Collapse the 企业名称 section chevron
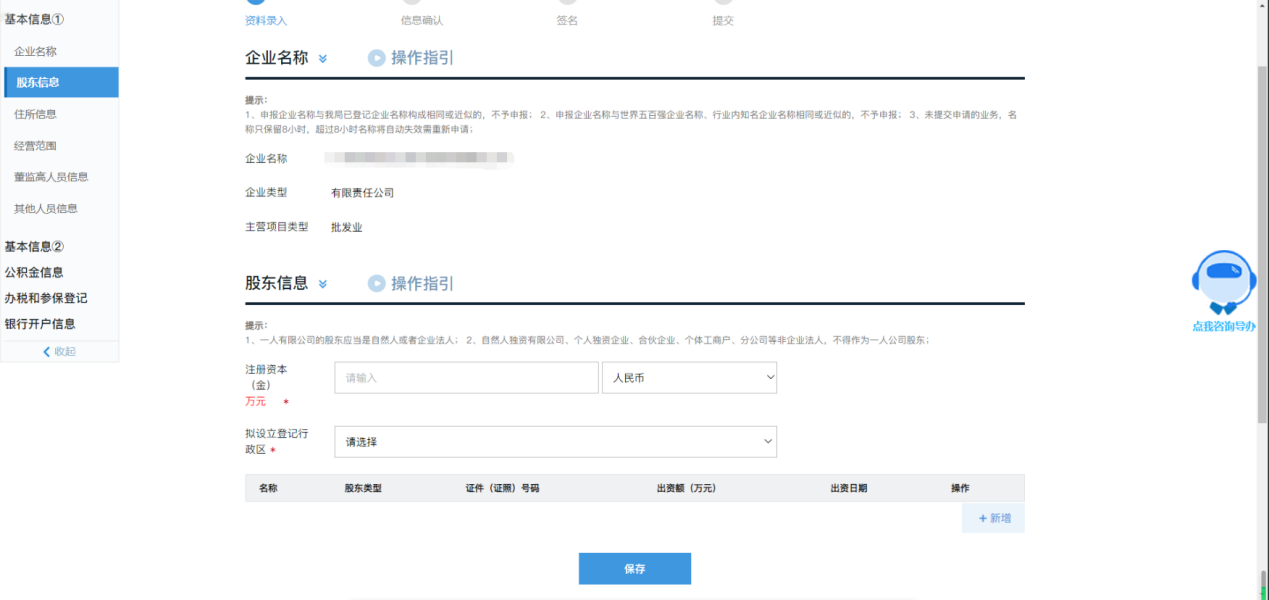 pos(322,58)
